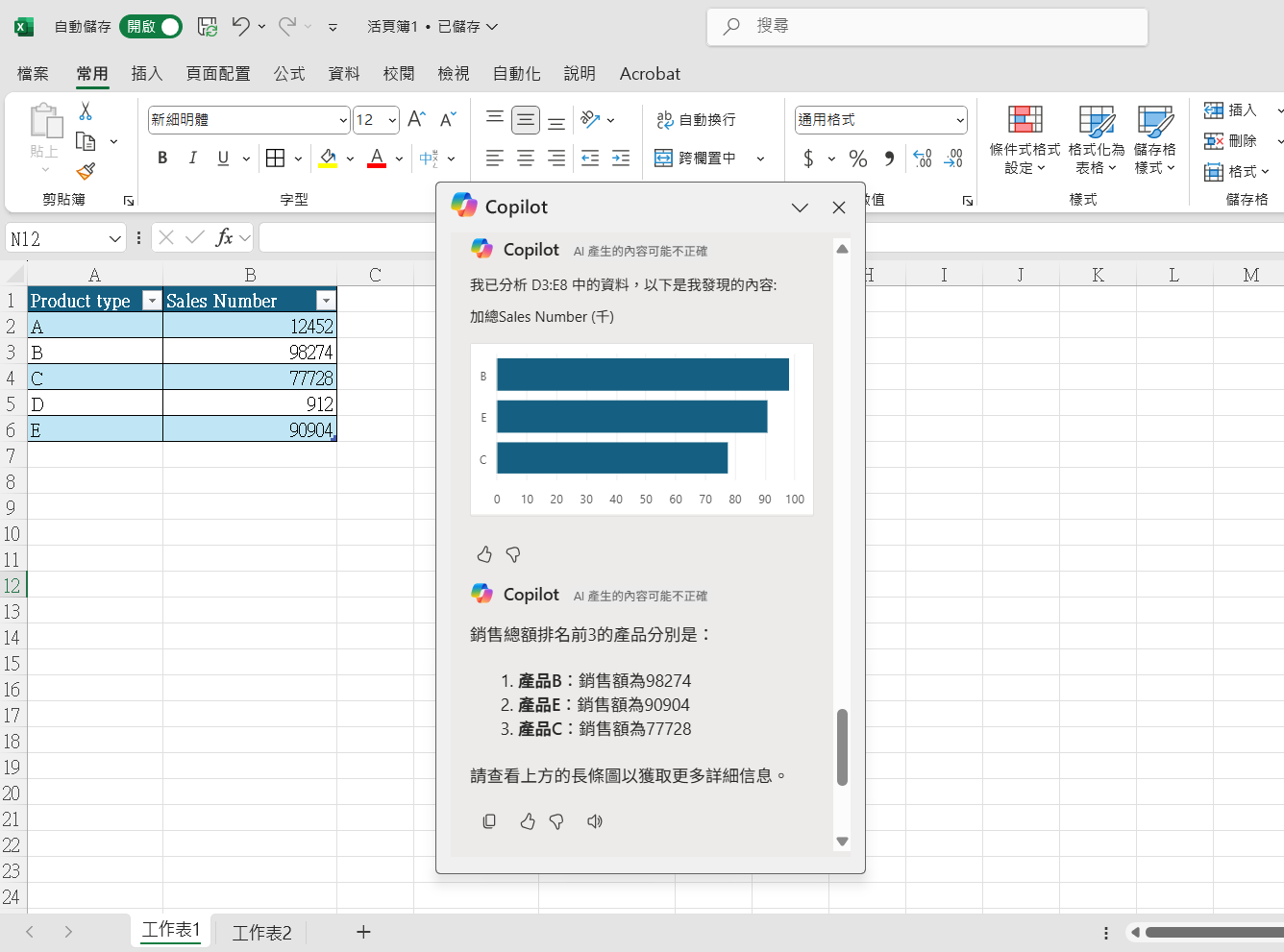
Task: Switch to the 資料 ribbon tab
Action: [344, 74]
